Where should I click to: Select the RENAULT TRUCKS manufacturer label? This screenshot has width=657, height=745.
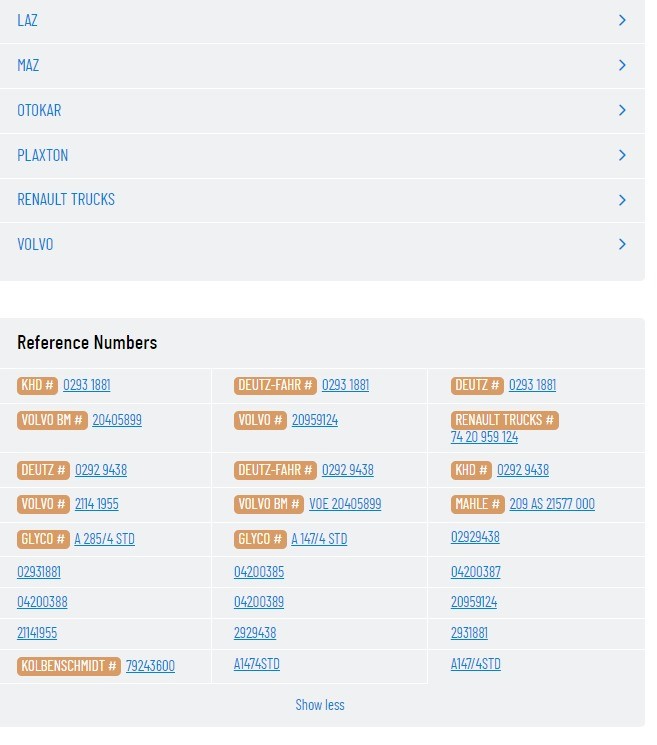(x=66, y=200)
